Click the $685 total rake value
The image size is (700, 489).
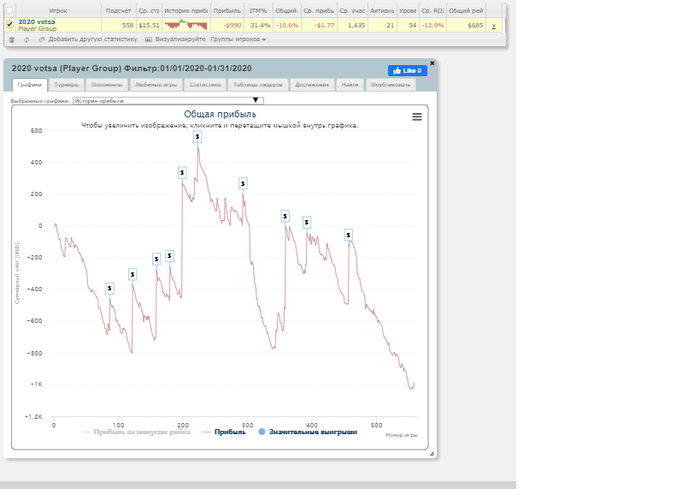point(475,25)
